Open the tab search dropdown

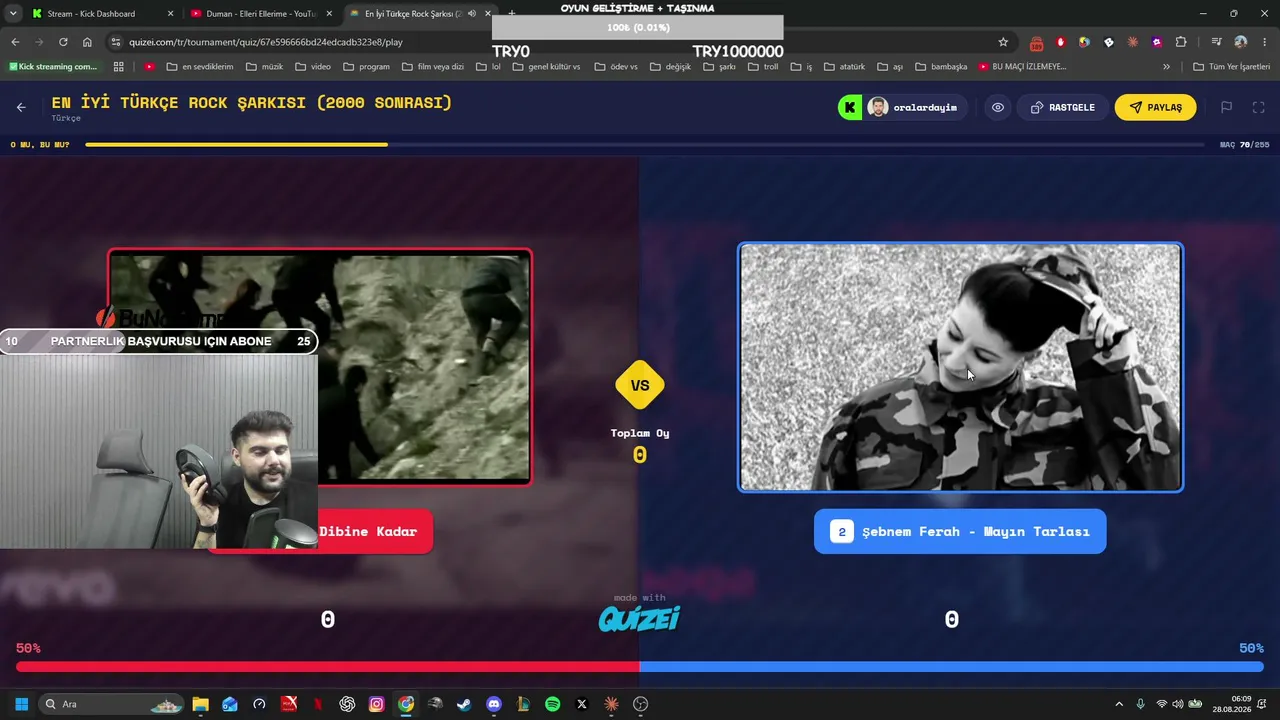click(13, 14)
